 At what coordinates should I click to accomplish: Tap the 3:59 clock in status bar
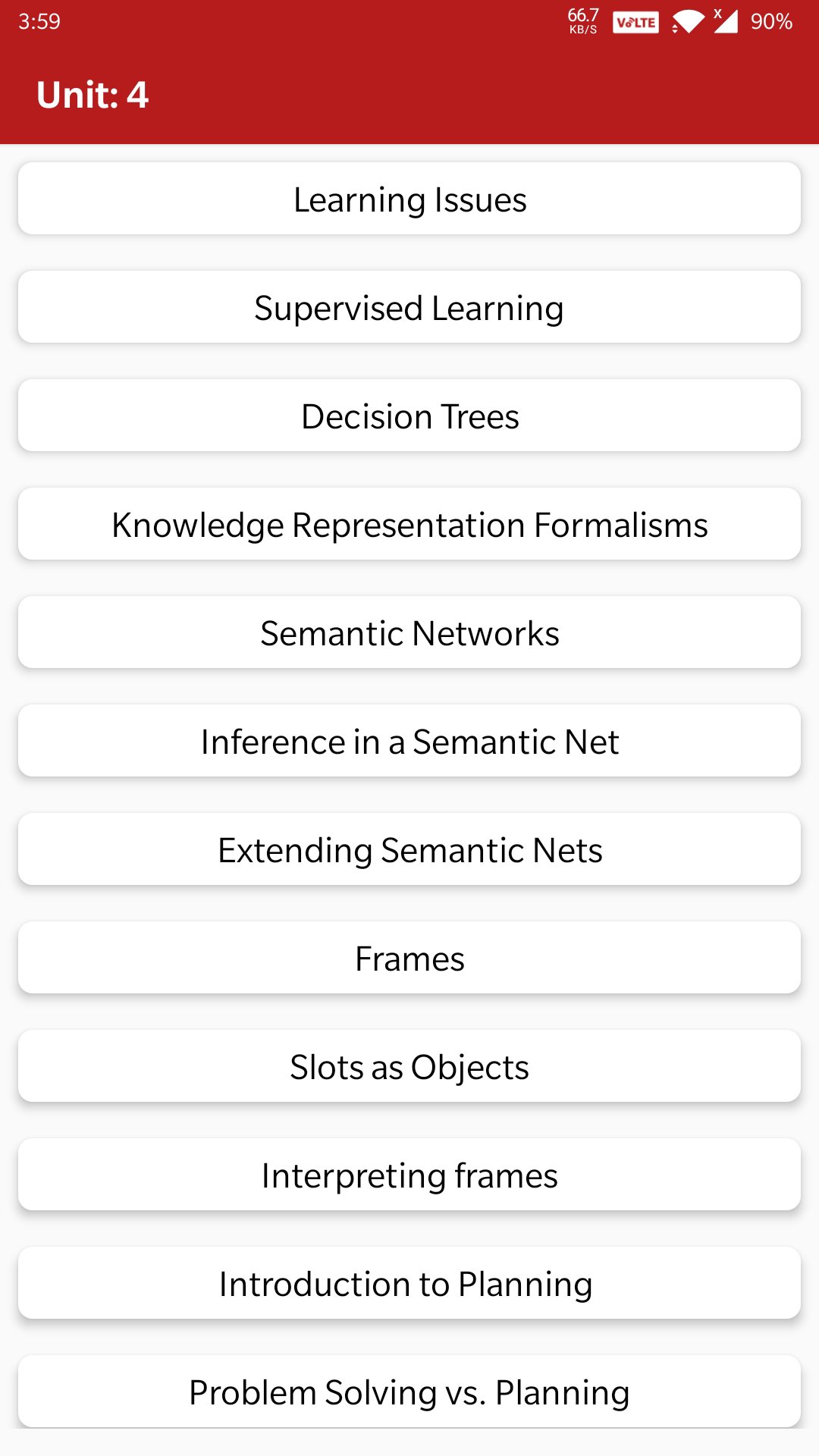tap(39, 21)
